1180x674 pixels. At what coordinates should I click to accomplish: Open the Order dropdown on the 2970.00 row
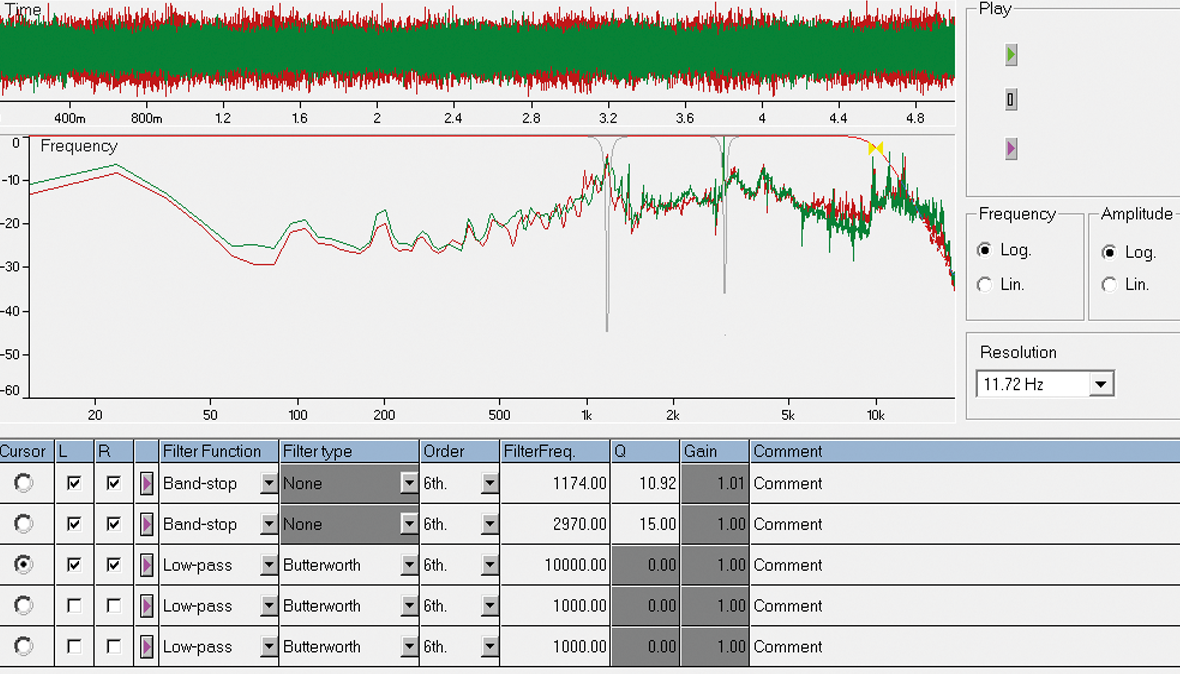[x=489, y=525]
